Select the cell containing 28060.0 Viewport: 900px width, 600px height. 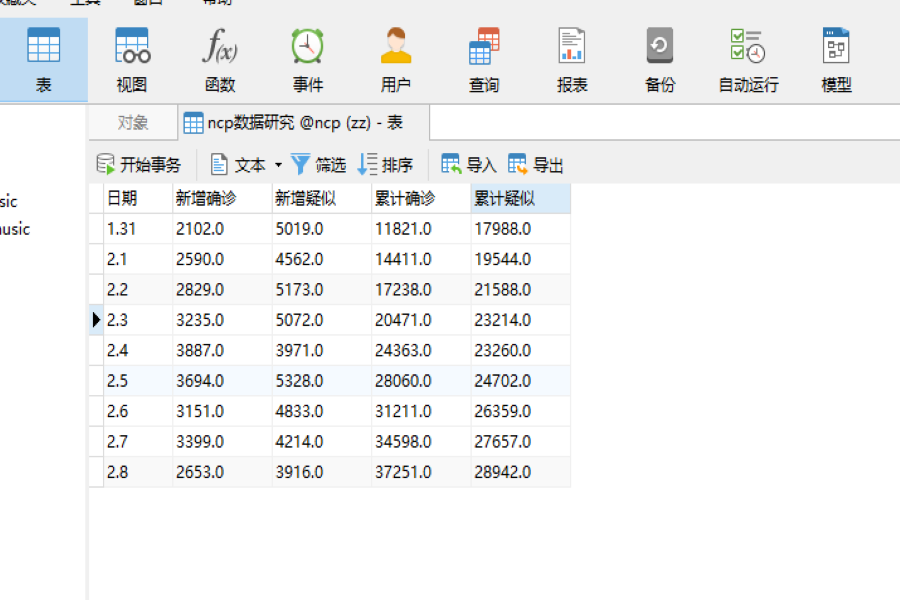(x=420, y=381)
